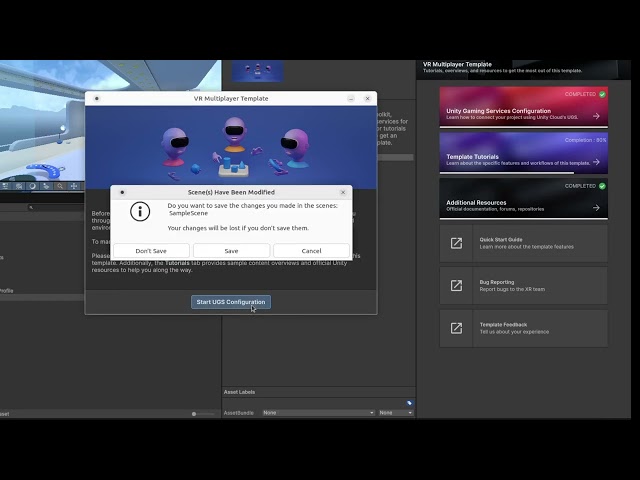Image resolution: width=640 pixels, height=480 pixels.
Task: Close the VR Multiplayer Template window
Action: coord(367,98)
